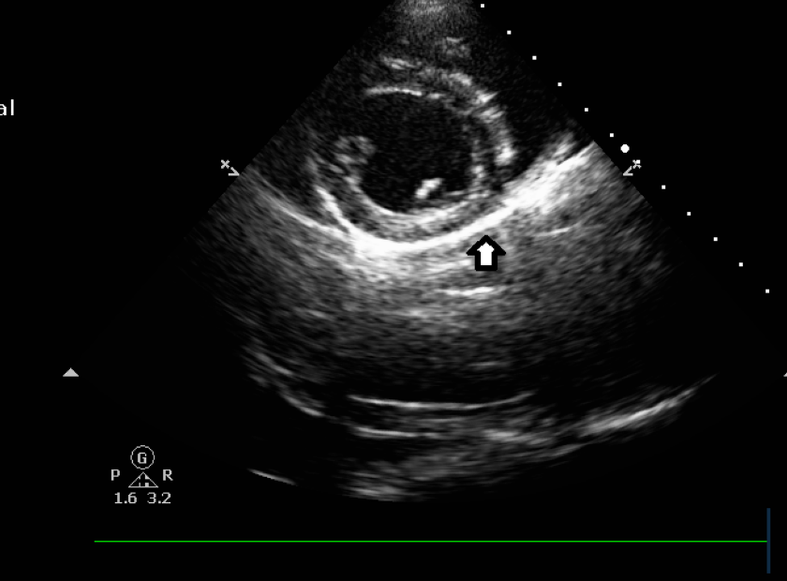
Task: Click the round focus dot on depth scale
Action: click(x=625, y=149)
